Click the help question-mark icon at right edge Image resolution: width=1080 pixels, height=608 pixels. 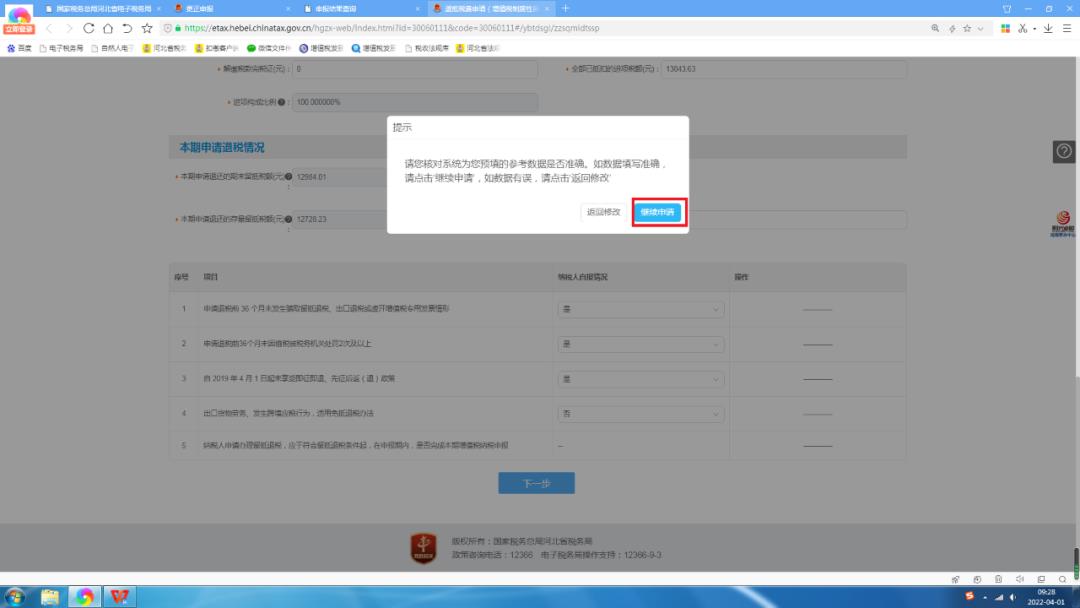(x=1064, y=151)
